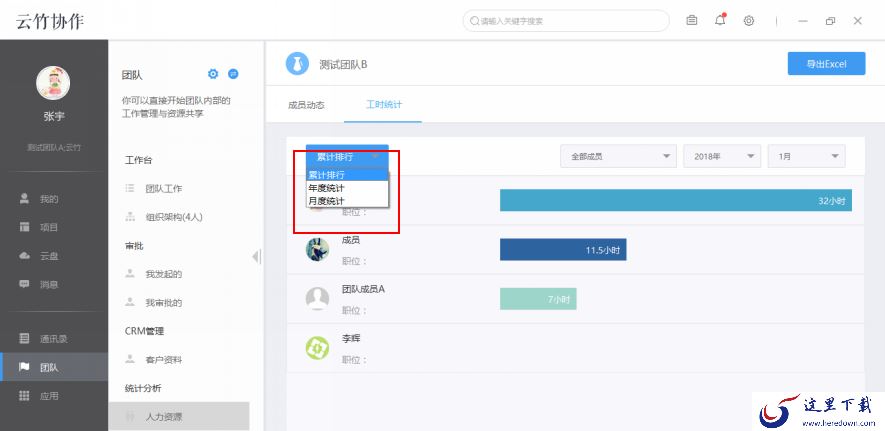Screen dimensions: 885x431
Task: Export data with 导出Excel button
Action: [826, 64]
